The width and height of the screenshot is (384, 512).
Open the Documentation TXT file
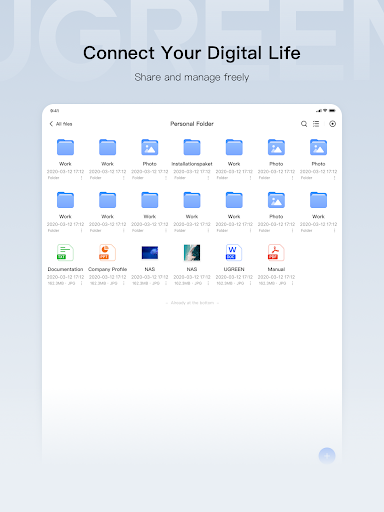(x=65, y=252)
